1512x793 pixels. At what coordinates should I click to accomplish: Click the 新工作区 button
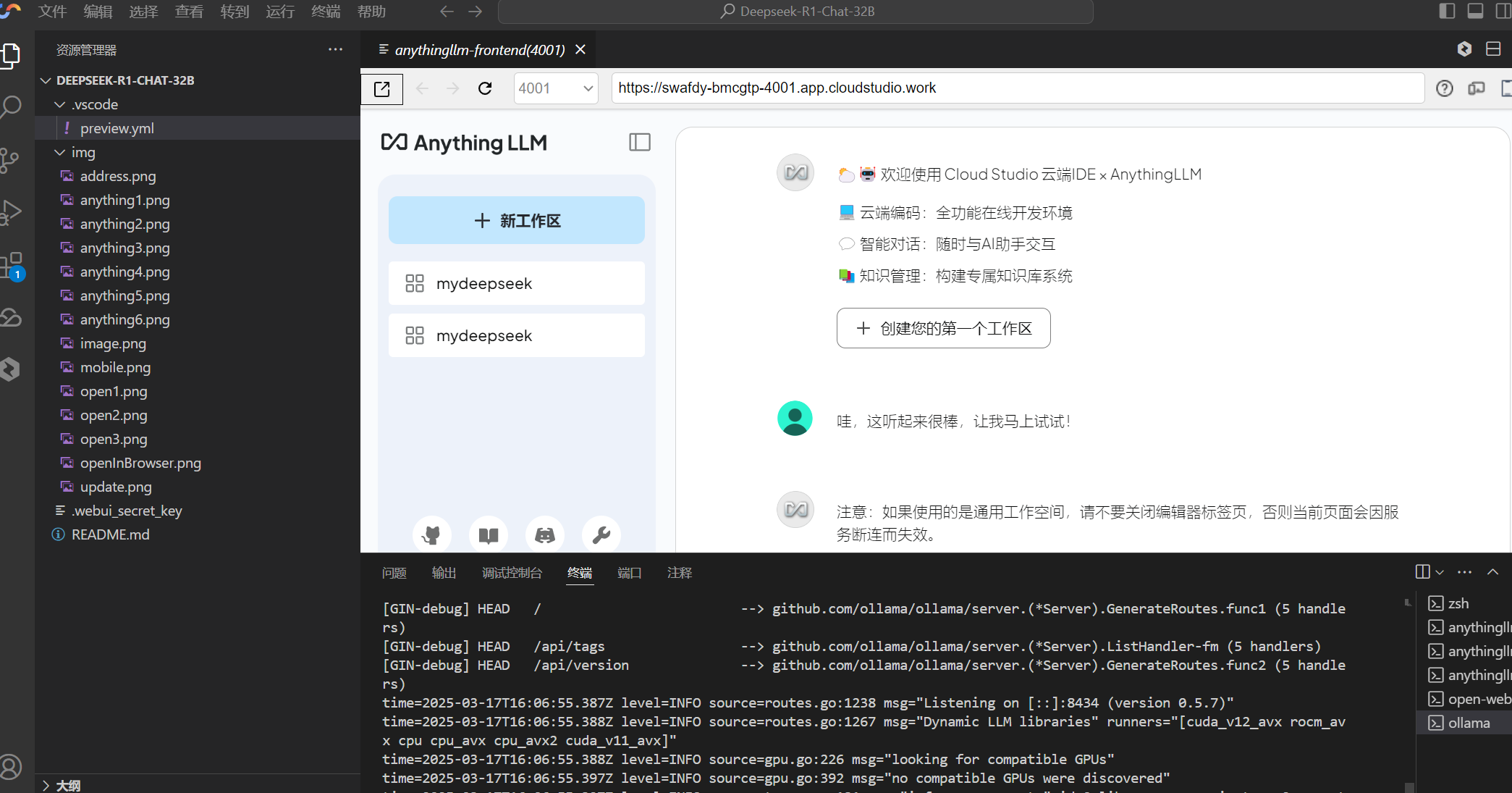click(x=516, y=220)
